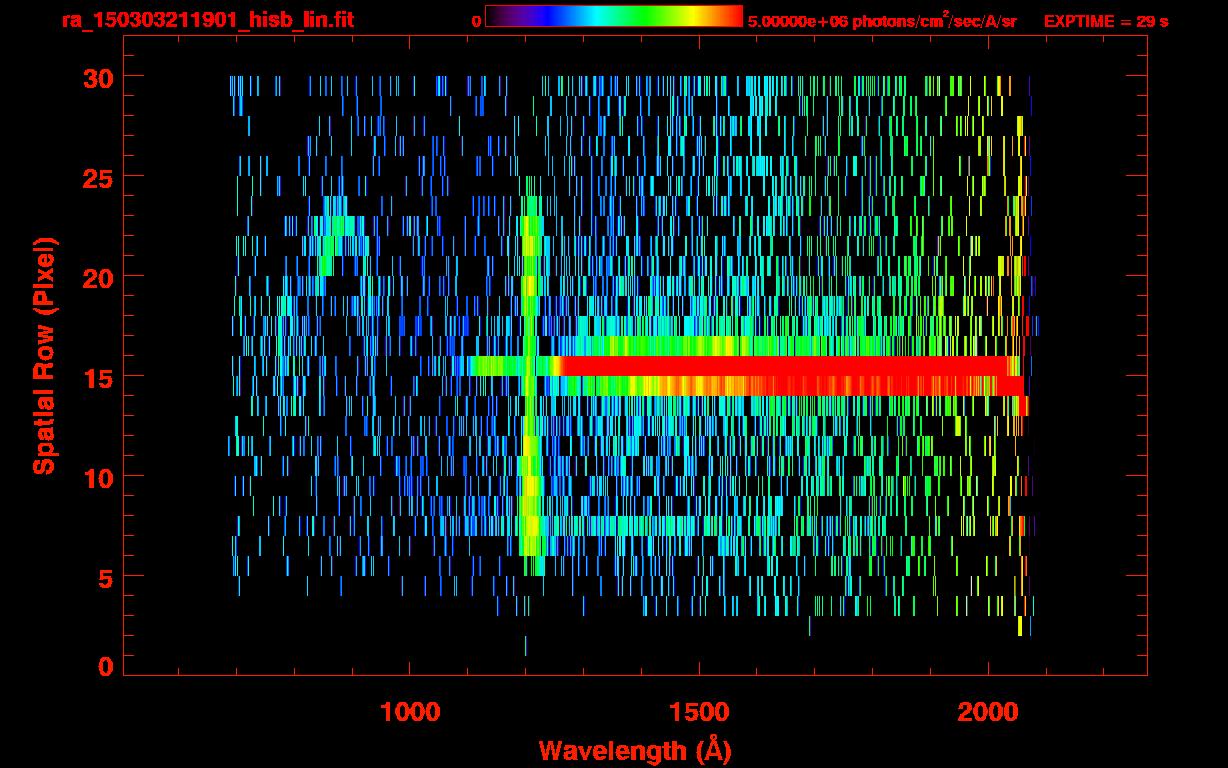Screen dimensions: 1228x768
Task: Click the bright red spectrum band at row 15
Action: (790, 376)
